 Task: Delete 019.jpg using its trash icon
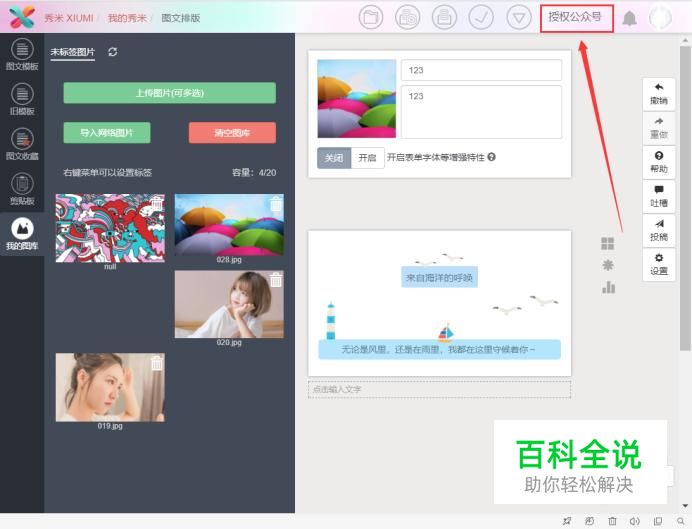(157, 363)
